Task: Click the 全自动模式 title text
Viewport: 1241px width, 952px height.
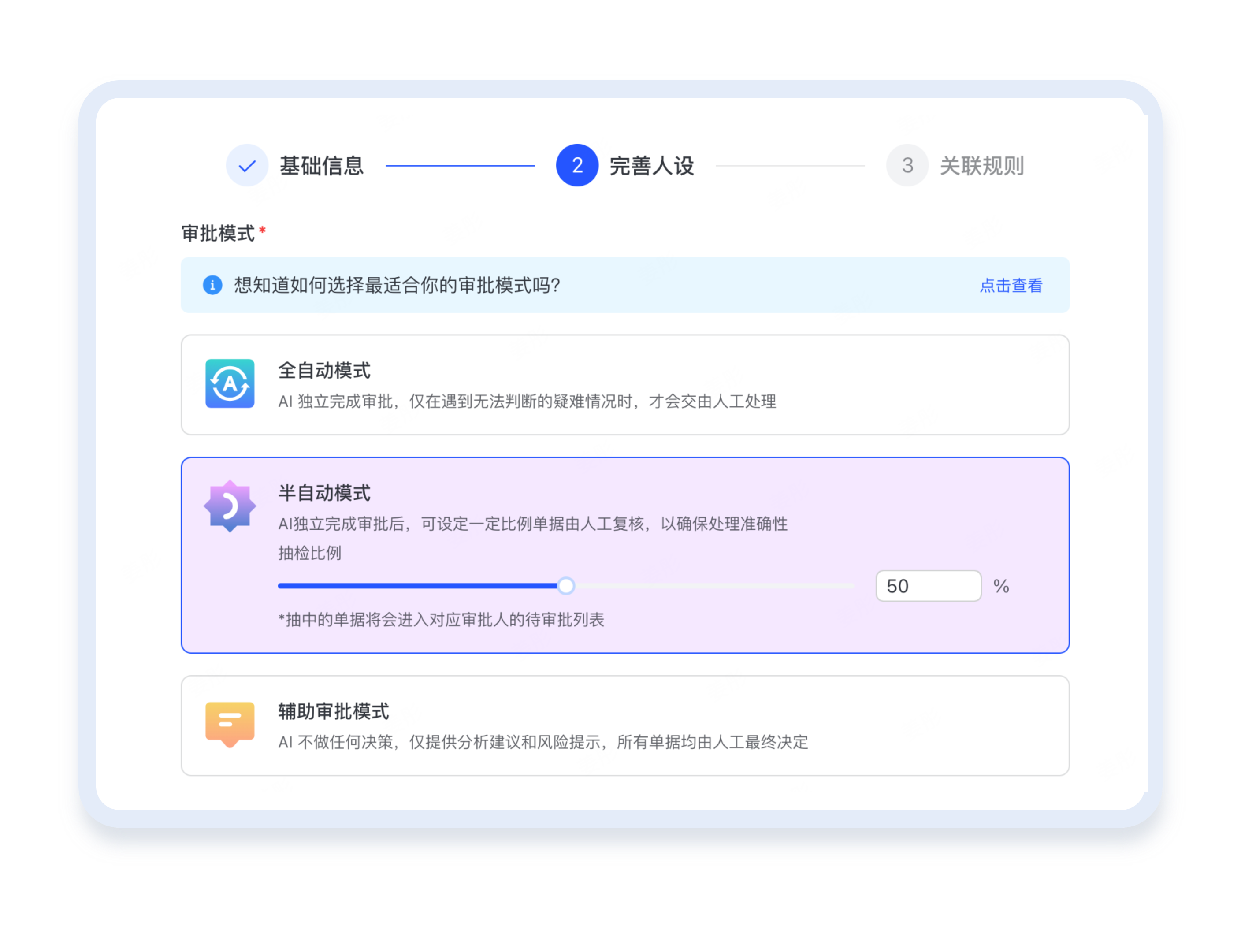Action: tap(324, 371)
